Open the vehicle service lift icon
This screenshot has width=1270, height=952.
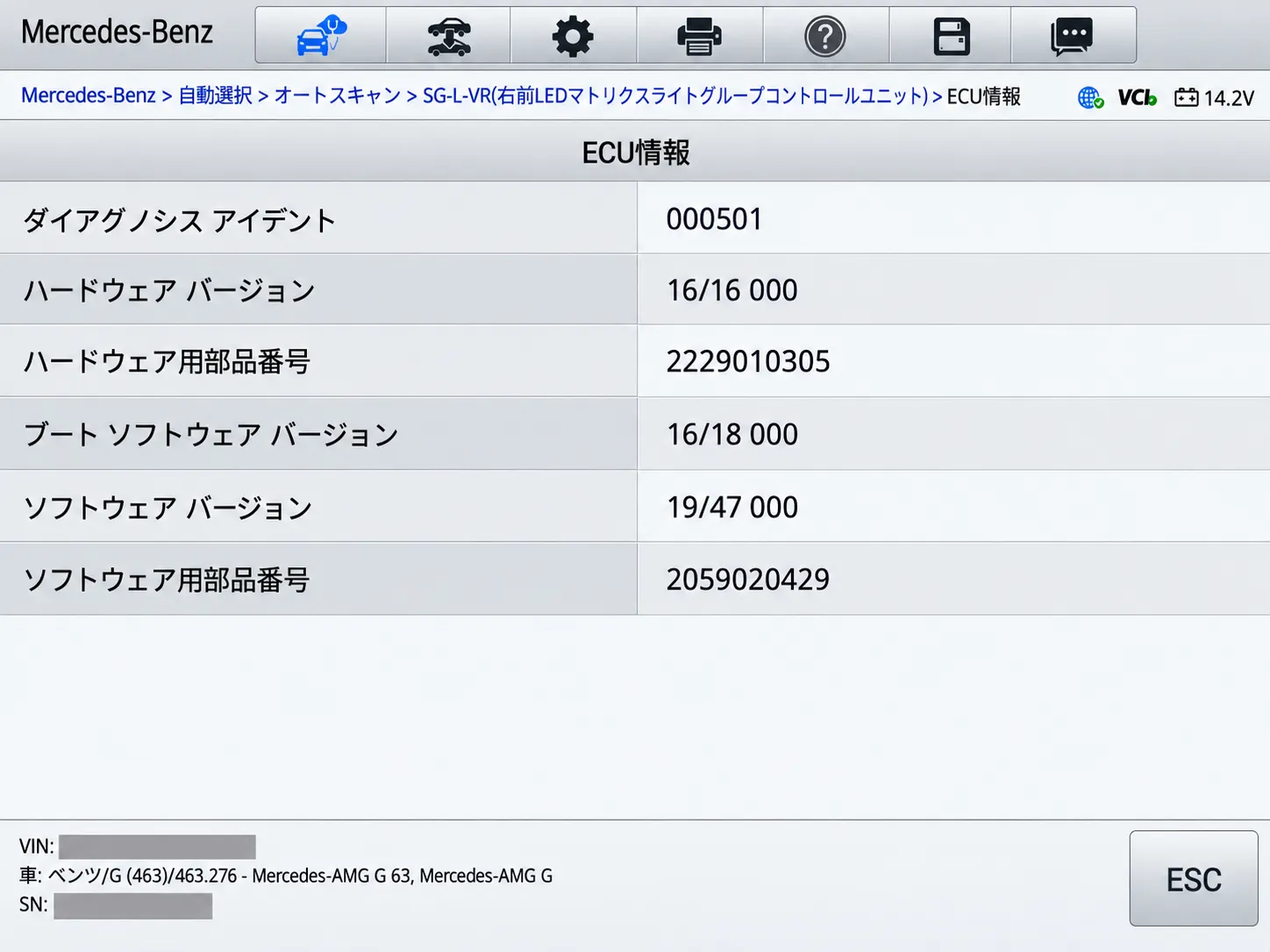click(x=448, y=36)
